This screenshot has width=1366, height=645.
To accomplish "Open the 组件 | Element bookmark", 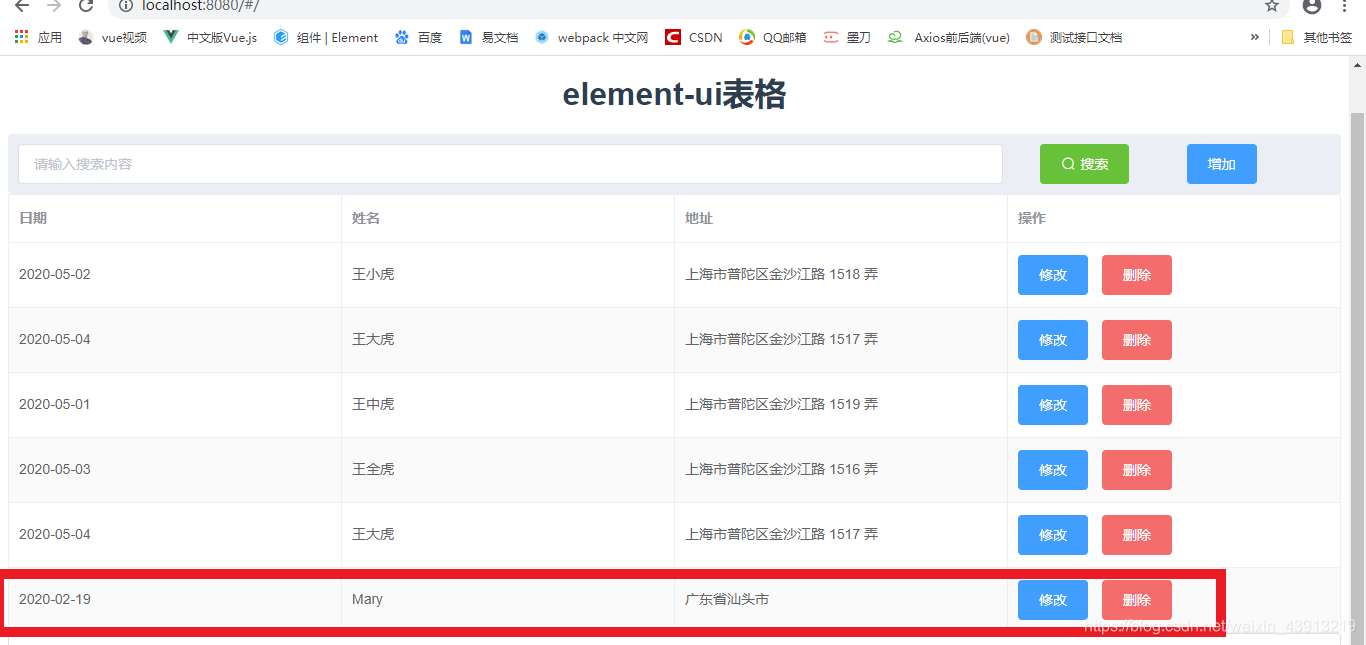I will coord(326,37).
